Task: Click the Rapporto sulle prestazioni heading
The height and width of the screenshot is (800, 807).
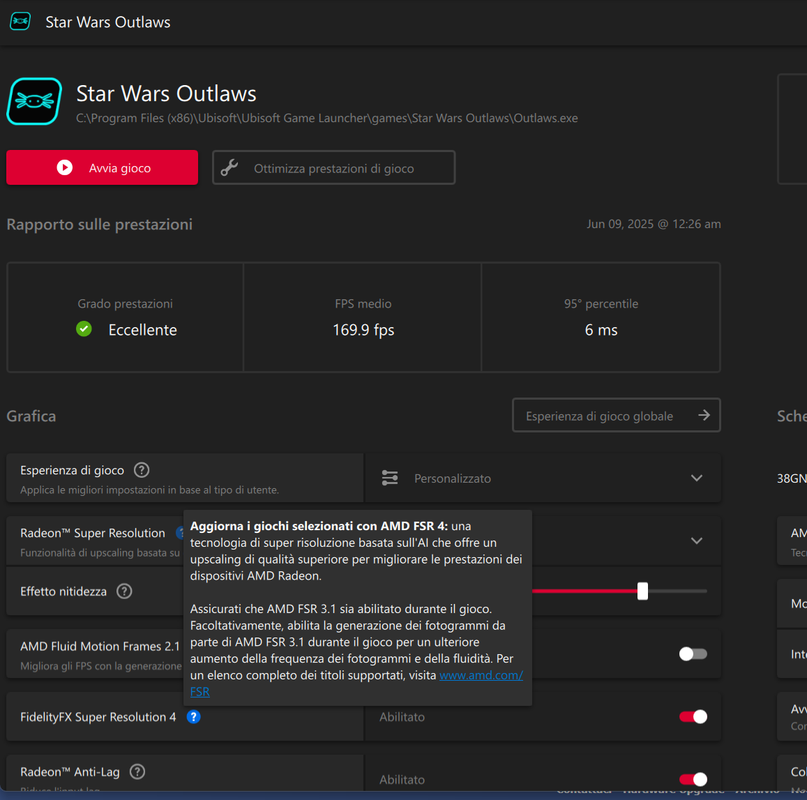Action: pos(99,224)
